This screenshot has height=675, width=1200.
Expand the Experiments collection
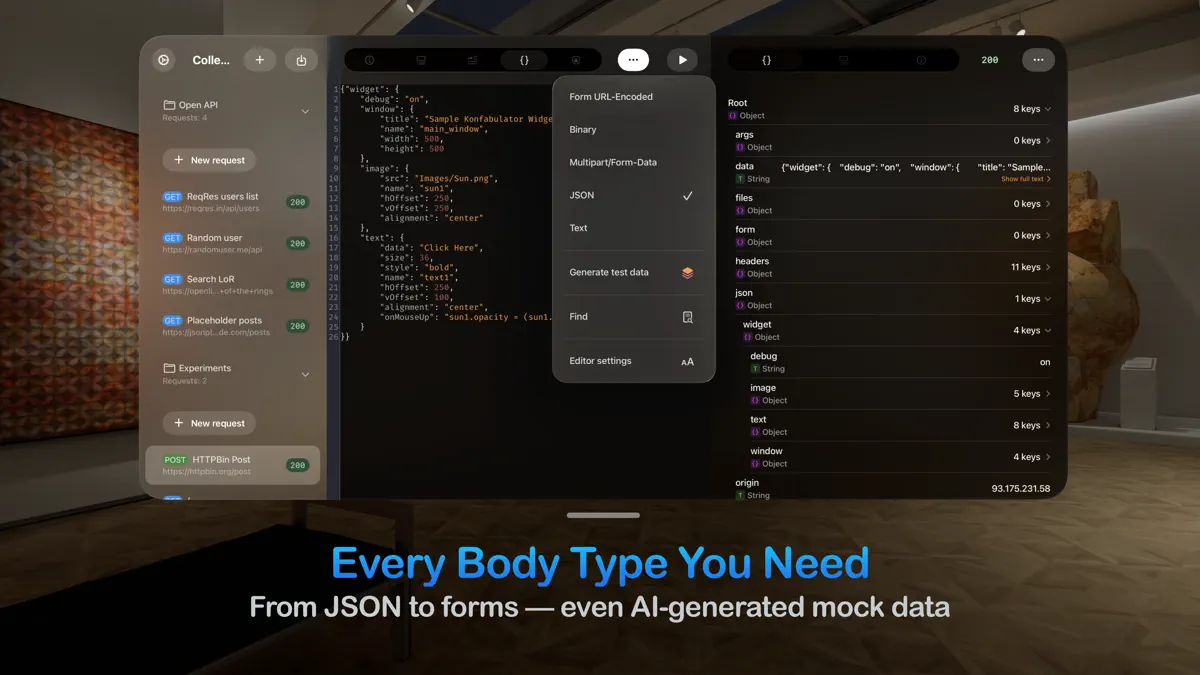coord(304,374)
